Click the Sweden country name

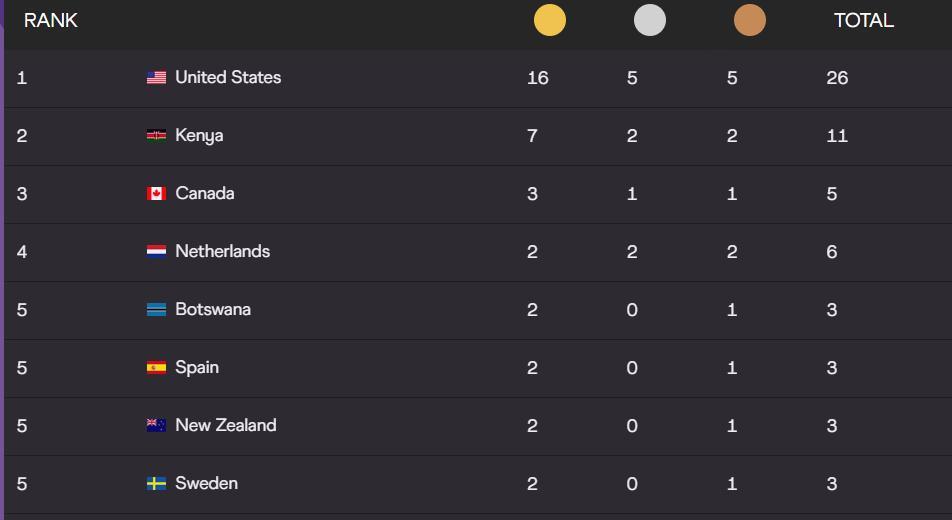tap(206, 483)
